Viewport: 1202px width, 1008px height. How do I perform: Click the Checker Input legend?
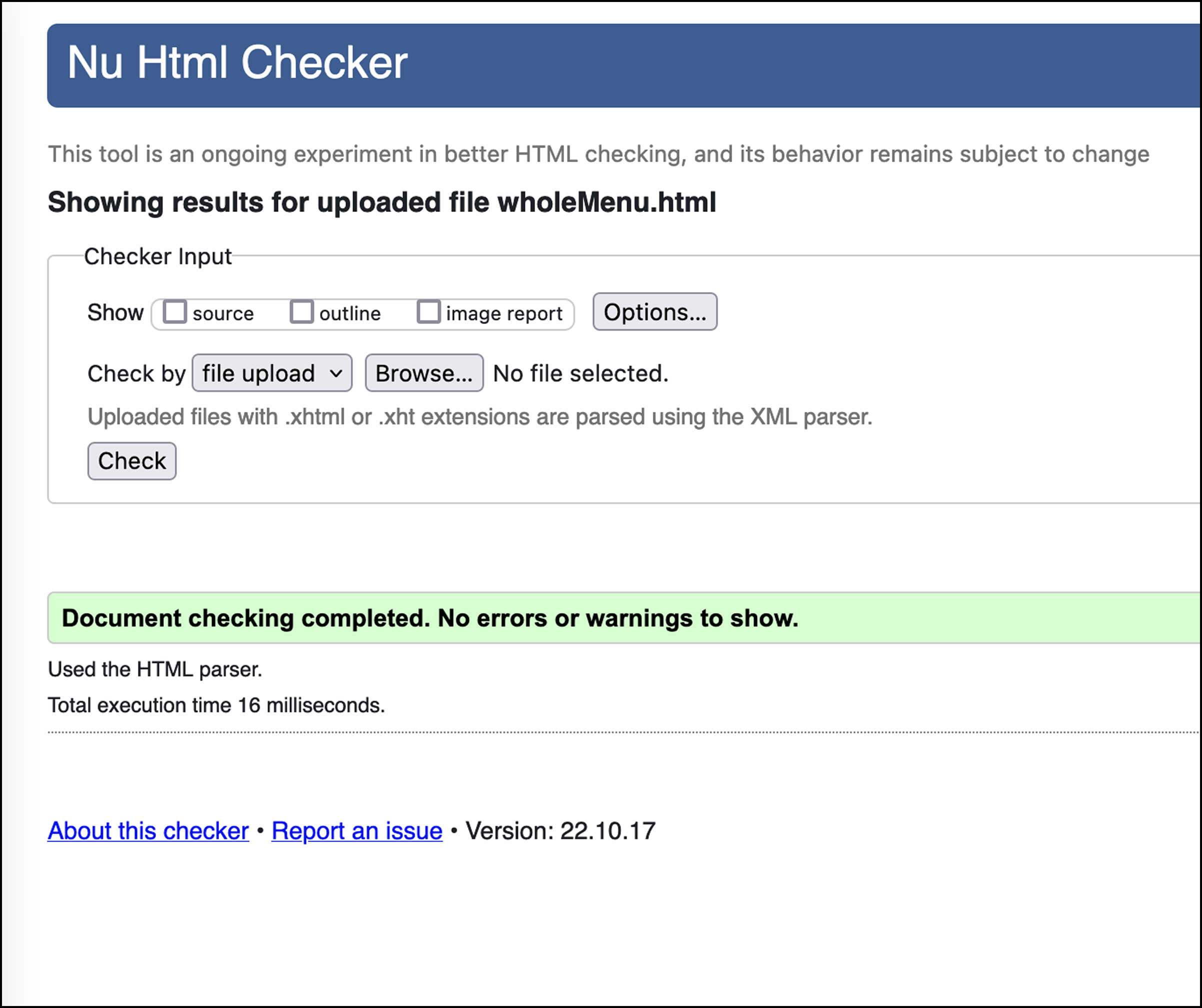click(x=157, y=256)
